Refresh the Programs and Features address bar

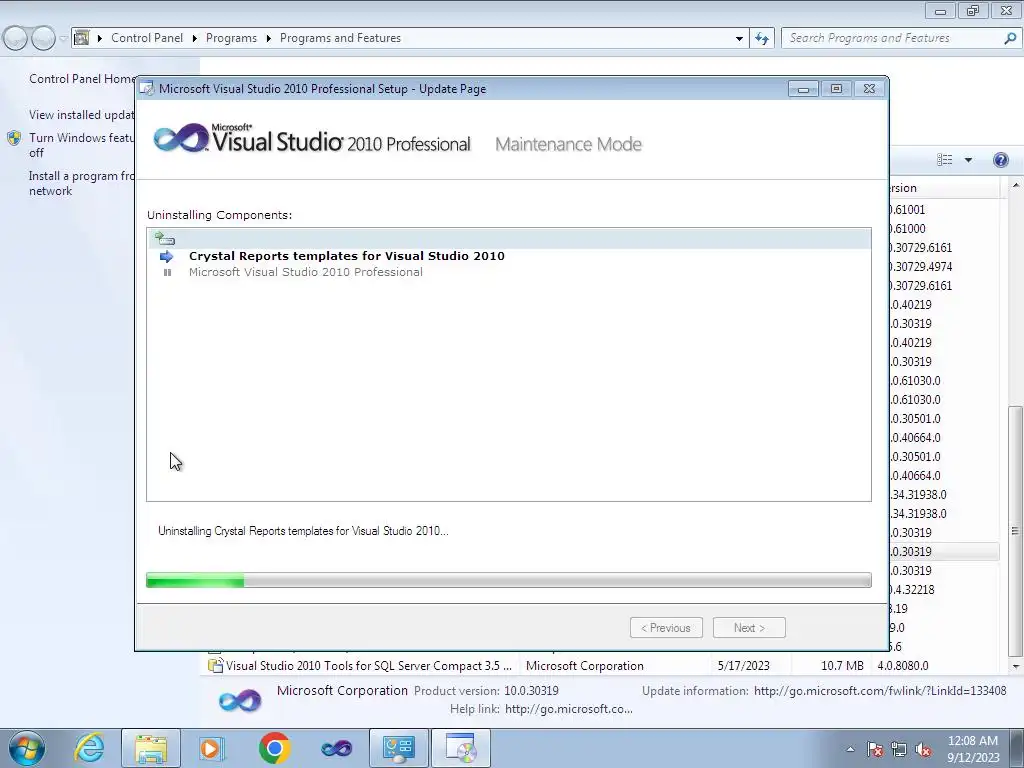(x=761, y=39)
